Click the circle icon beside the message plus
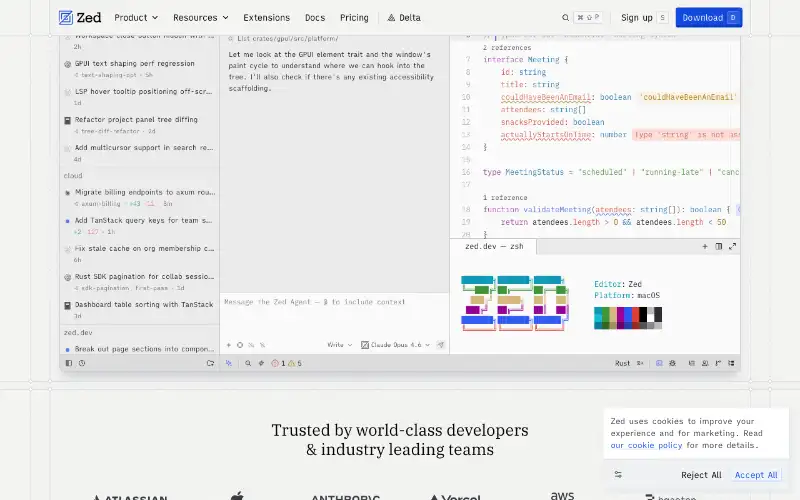The height and width of the screenshot is (500, 800). click(240, 345)
